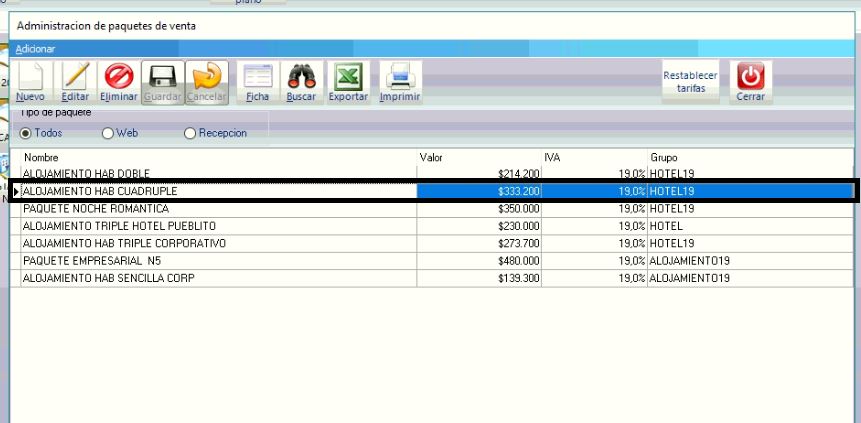Select ALOJAMIENTO HAB DOBLE row
Image resolution: width=861 pixels, height=423 pixels.
click(x=86, y=174)
